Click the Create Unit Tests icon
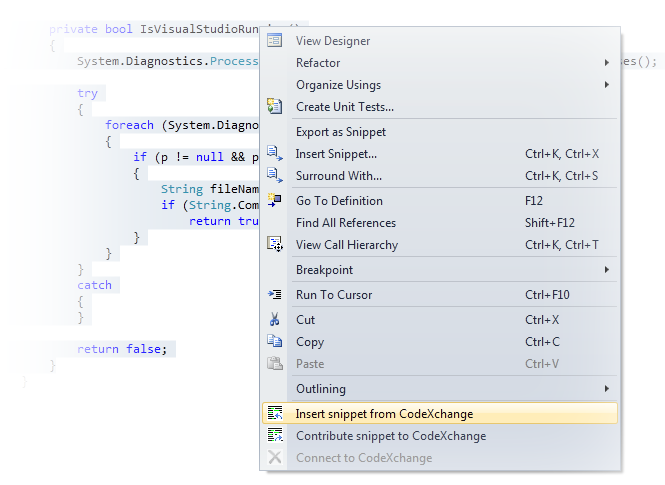 click(x=275, y=107)
